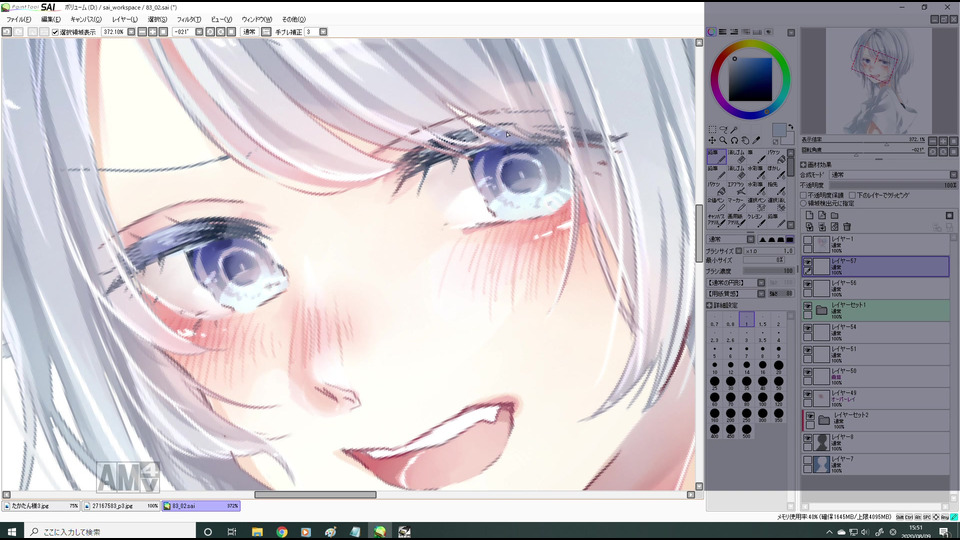Hide レイヤー56 layer via eye icon
The image size is (960, 540).
pos(808,285)
